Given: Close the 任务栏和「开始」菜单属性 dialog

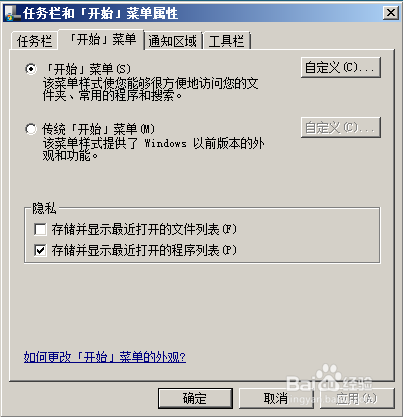Looking at the screenshot, I should point(390,13).
